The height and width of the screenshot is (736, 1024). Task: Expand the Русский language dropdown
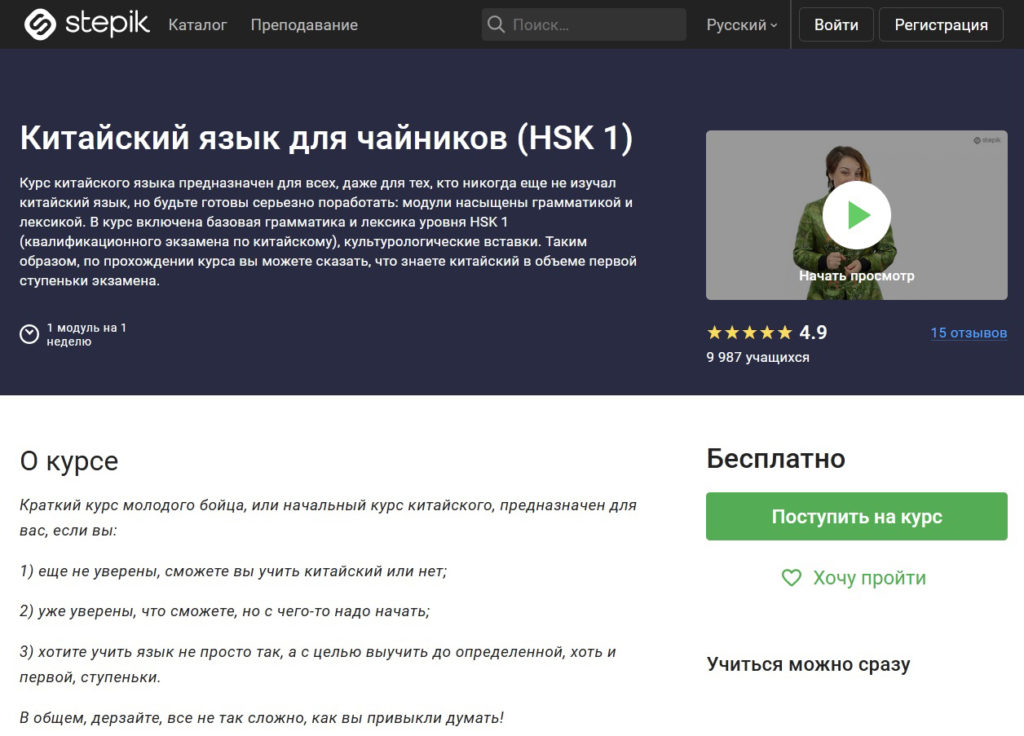(741, 25)
